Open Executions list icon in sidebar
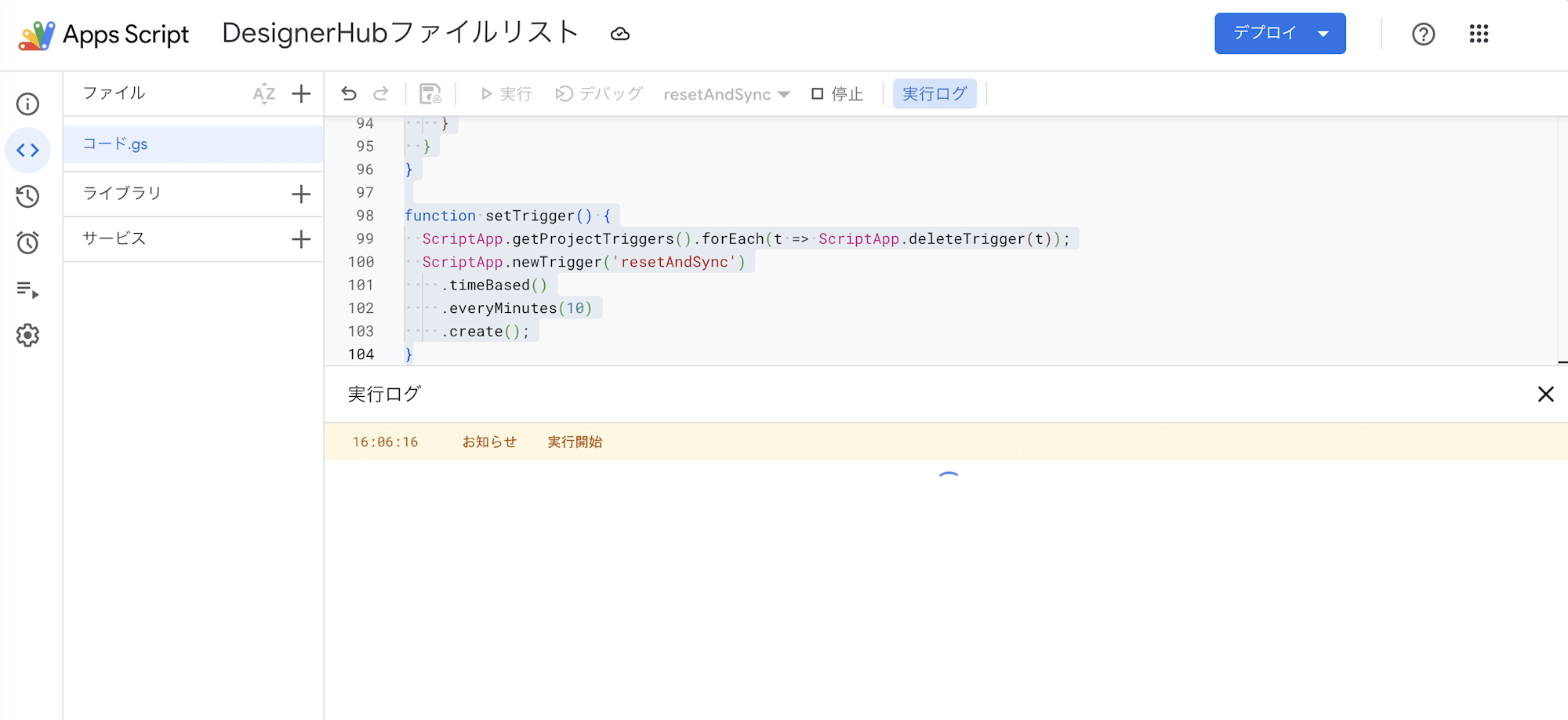The image size is (1568, 720). click(x=27, y=289)
